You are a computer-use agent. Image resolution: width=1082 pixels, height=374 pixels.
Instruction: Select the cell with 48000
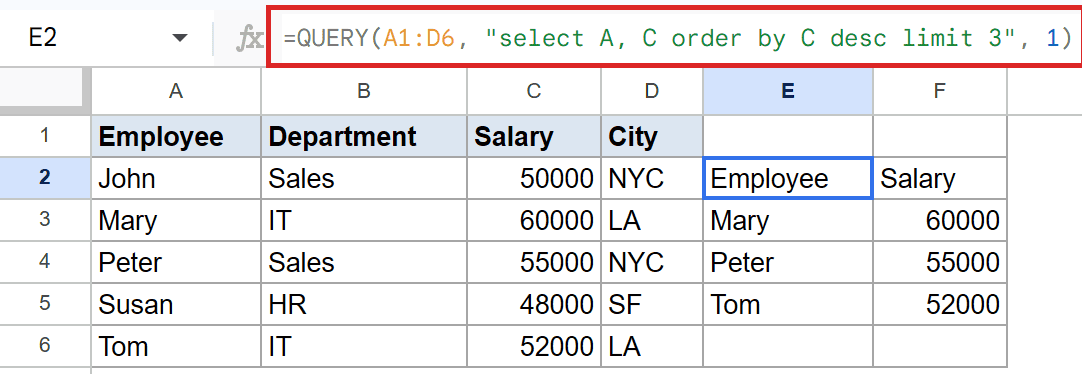point(533,304)
